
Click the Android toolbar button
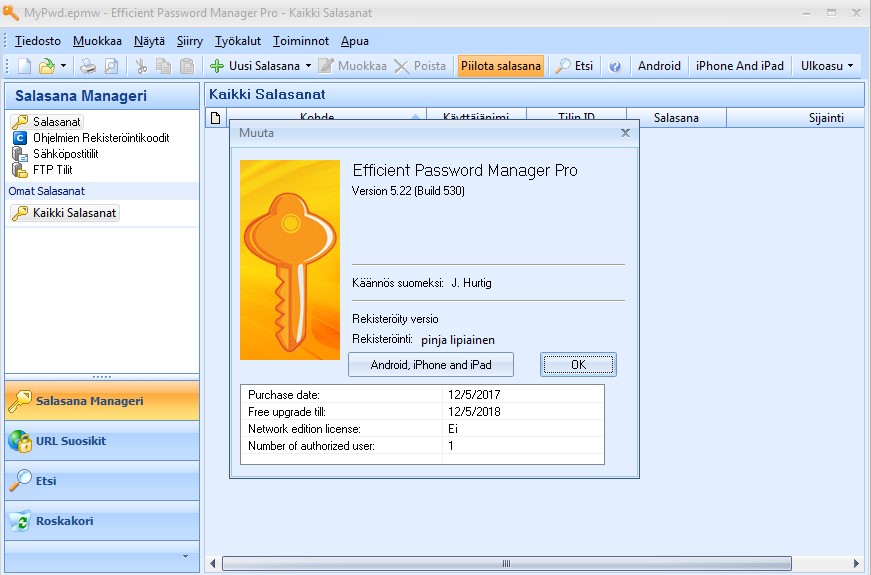coord(659,66)
